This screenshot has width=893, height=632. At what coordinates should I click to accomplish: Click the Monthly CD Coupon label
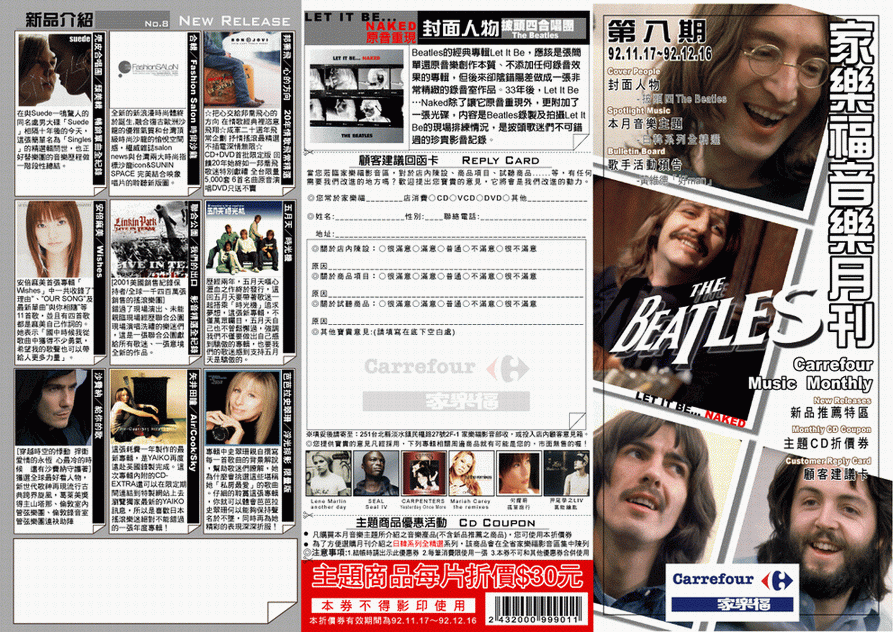(x=831, y=429)
